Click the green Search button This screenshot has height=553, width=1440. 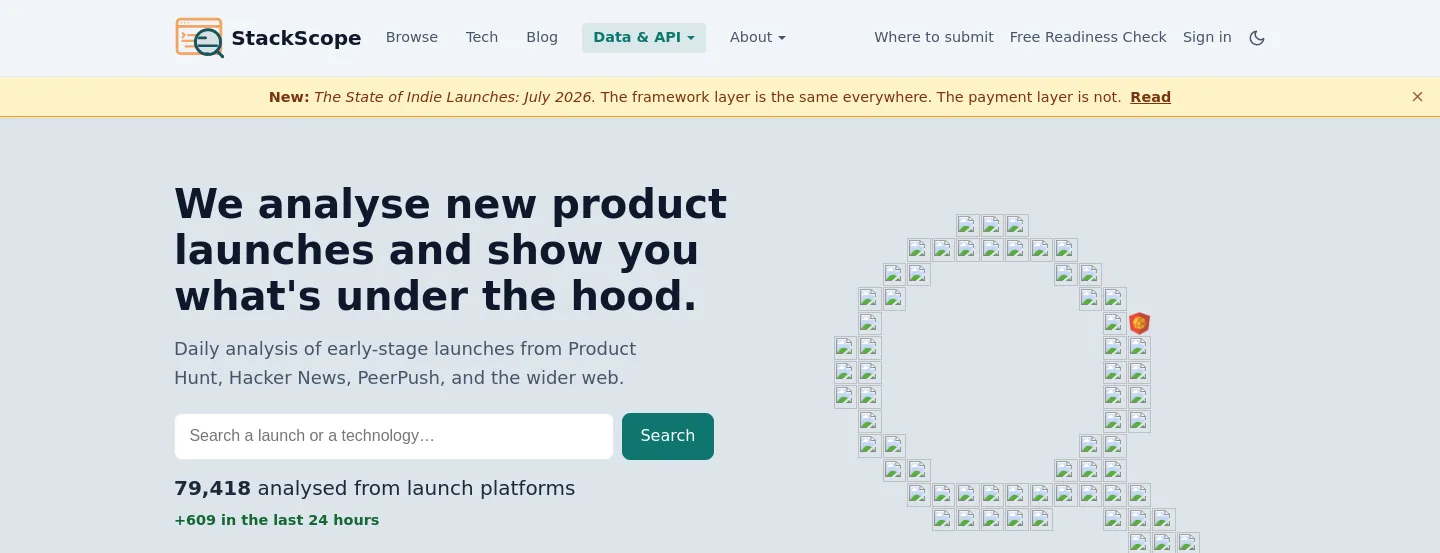pos(668,436)
